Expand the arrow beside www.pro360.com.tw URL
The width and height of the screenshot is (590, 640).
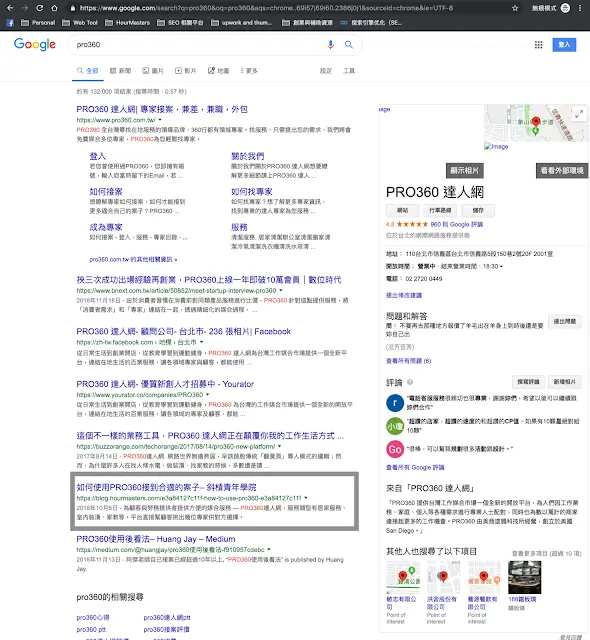160,120
